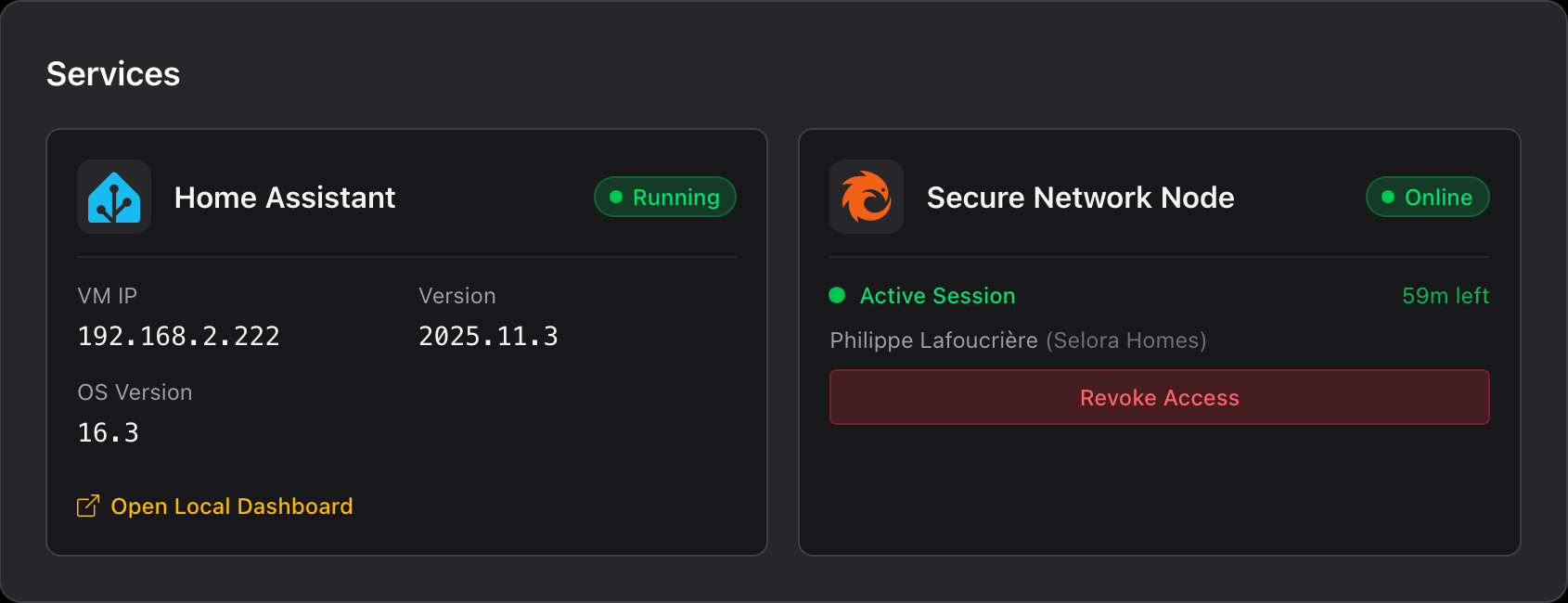The height and width of the screenshot is (603, 1568).
Task: Click the (Selora Homes) organization text
Action: pyautogui.click(x=1126, y=340)
